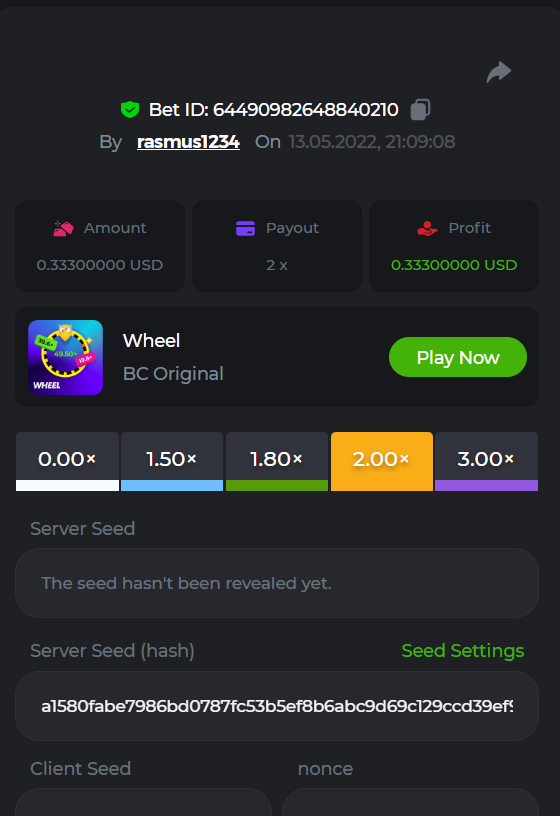
Task: Open rasmus1234 user profile link
Action: (x=188, y=142)
